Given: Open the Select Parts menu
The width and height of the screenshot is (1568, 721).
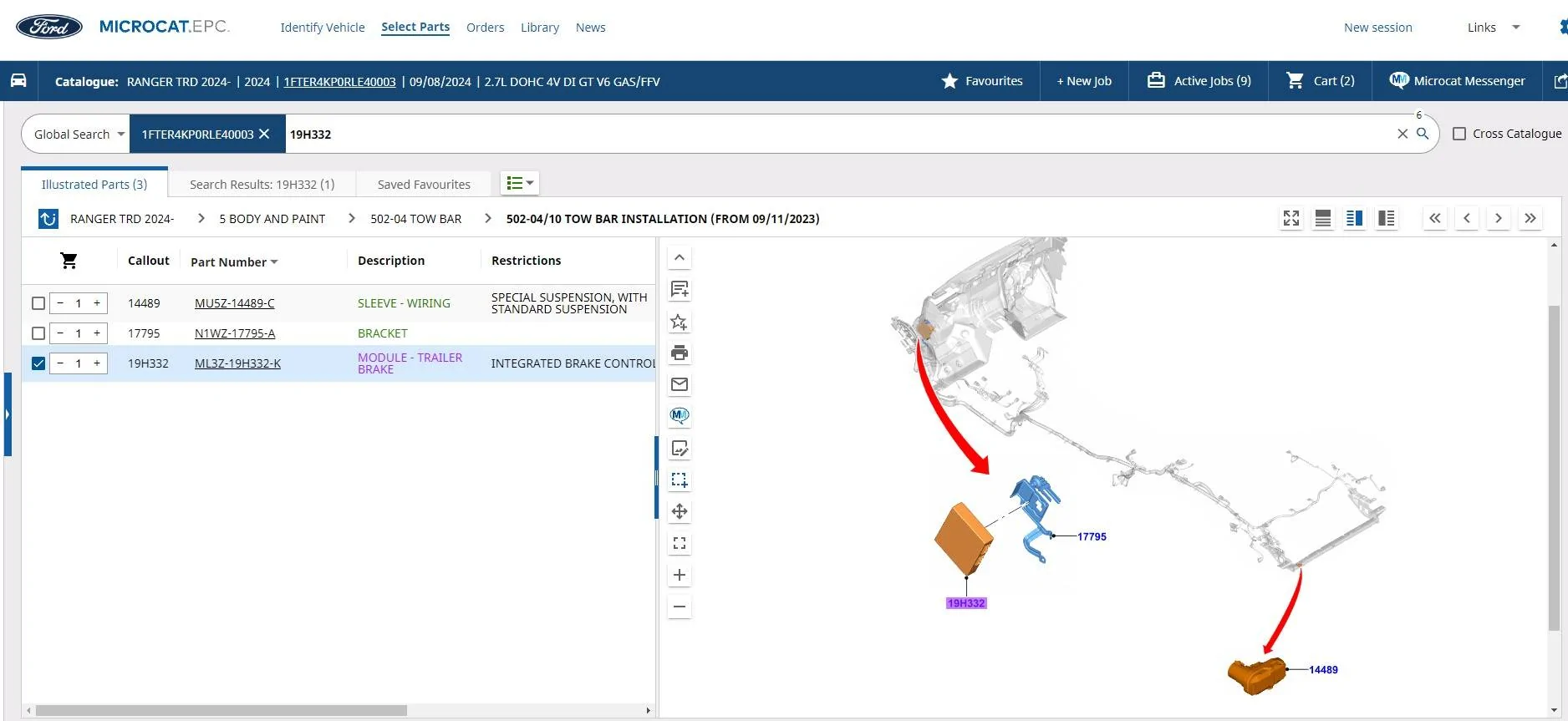Looking at the screenshot, I should coord(415,28).
